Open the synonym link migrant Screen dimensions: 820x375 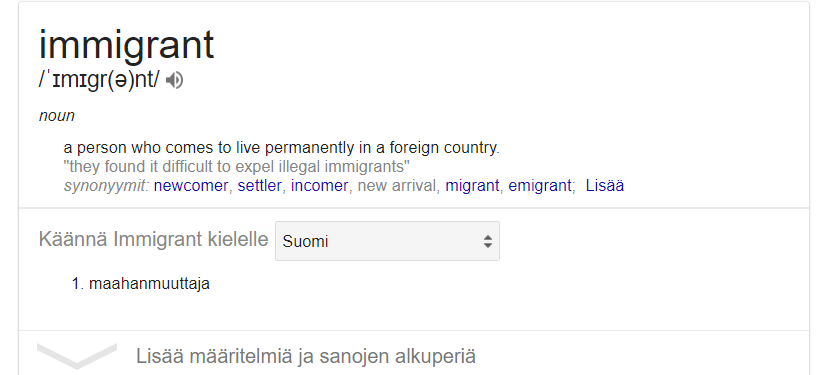click(472, 186)
